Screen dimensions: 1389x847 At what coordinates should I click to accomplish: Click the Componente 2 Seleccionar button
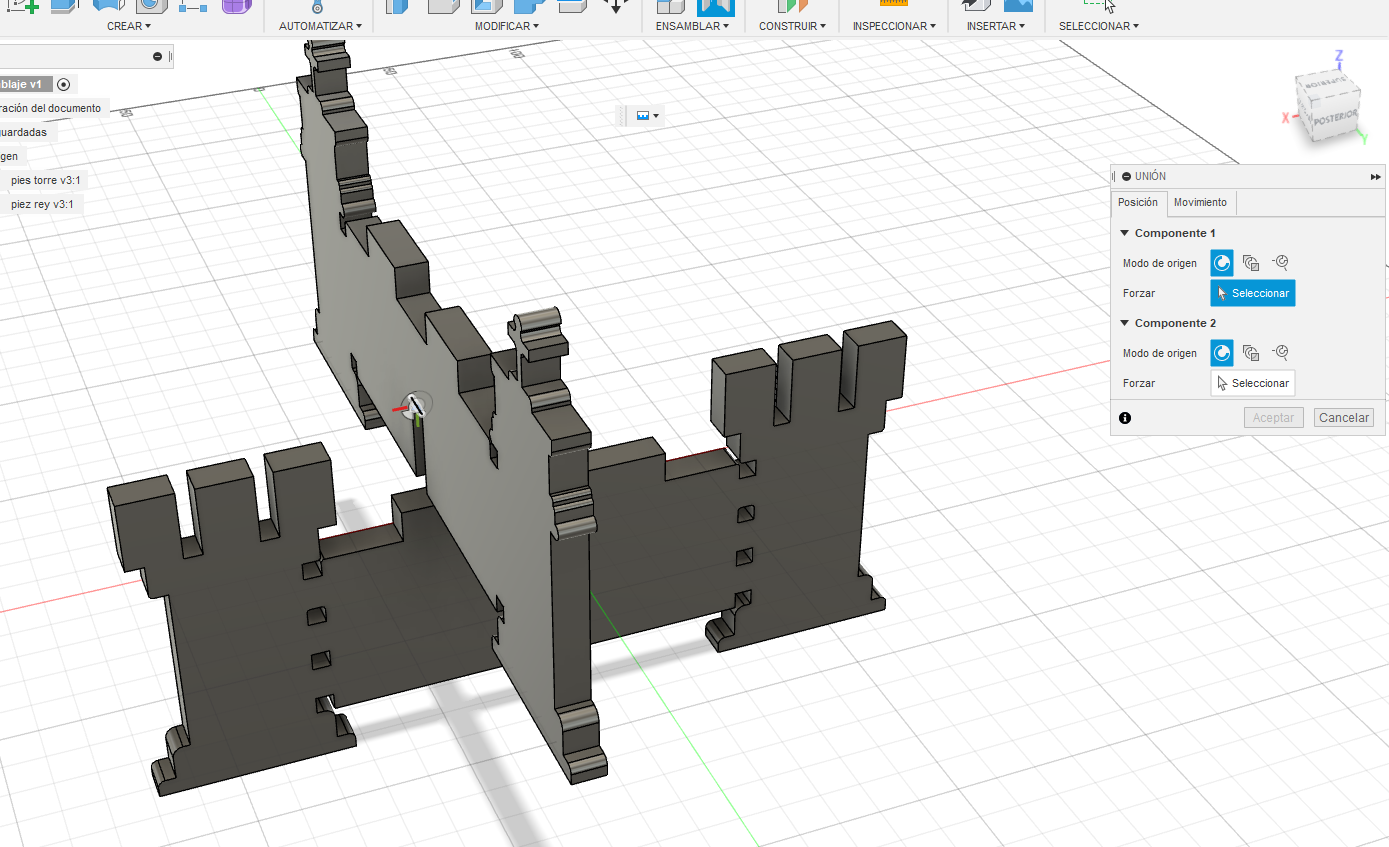[x=1253, y=383]
